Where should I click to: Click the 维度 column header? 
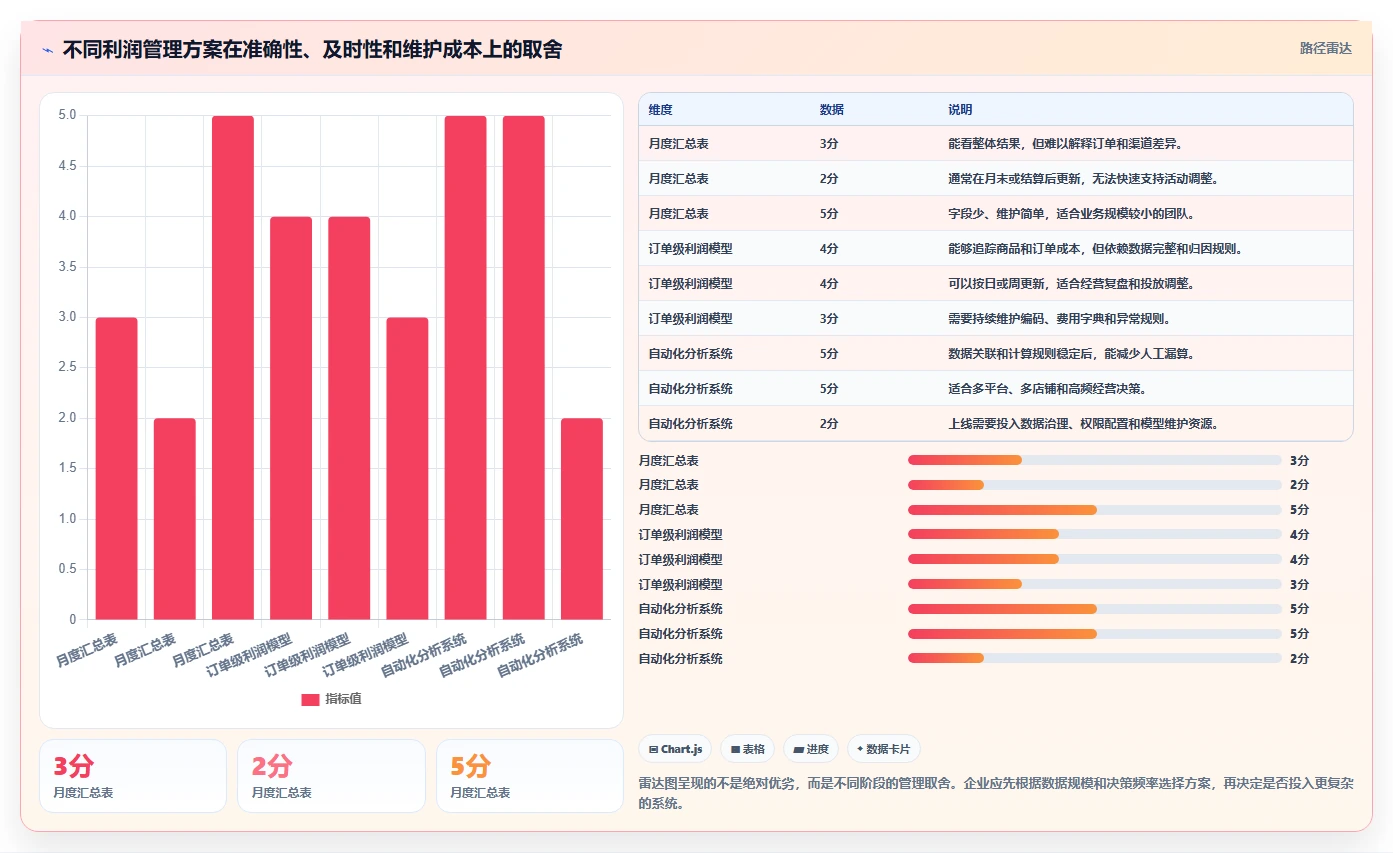tap(660, 110)
